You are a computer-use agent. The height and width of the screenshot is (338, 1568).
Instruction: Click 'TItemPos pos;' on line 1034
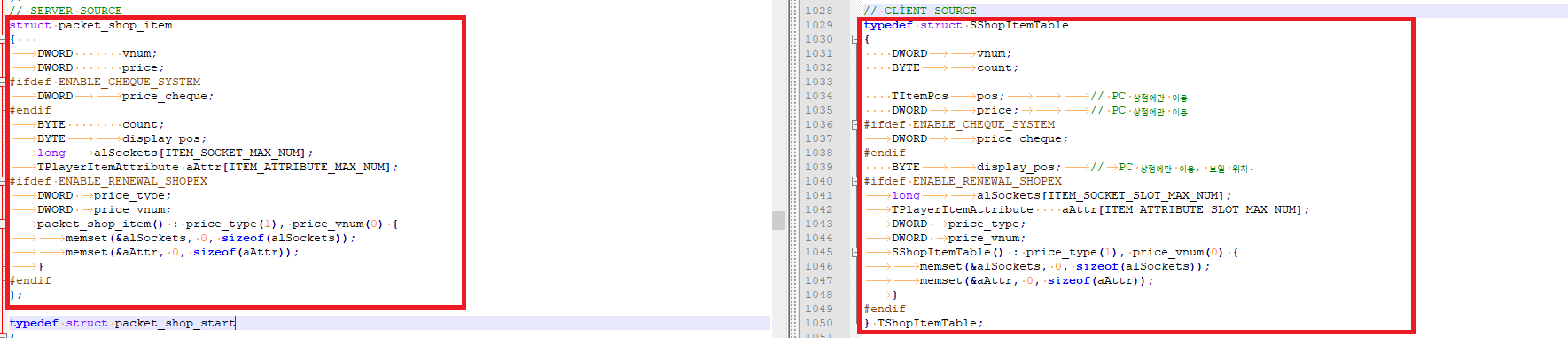(x=948, y=96)
